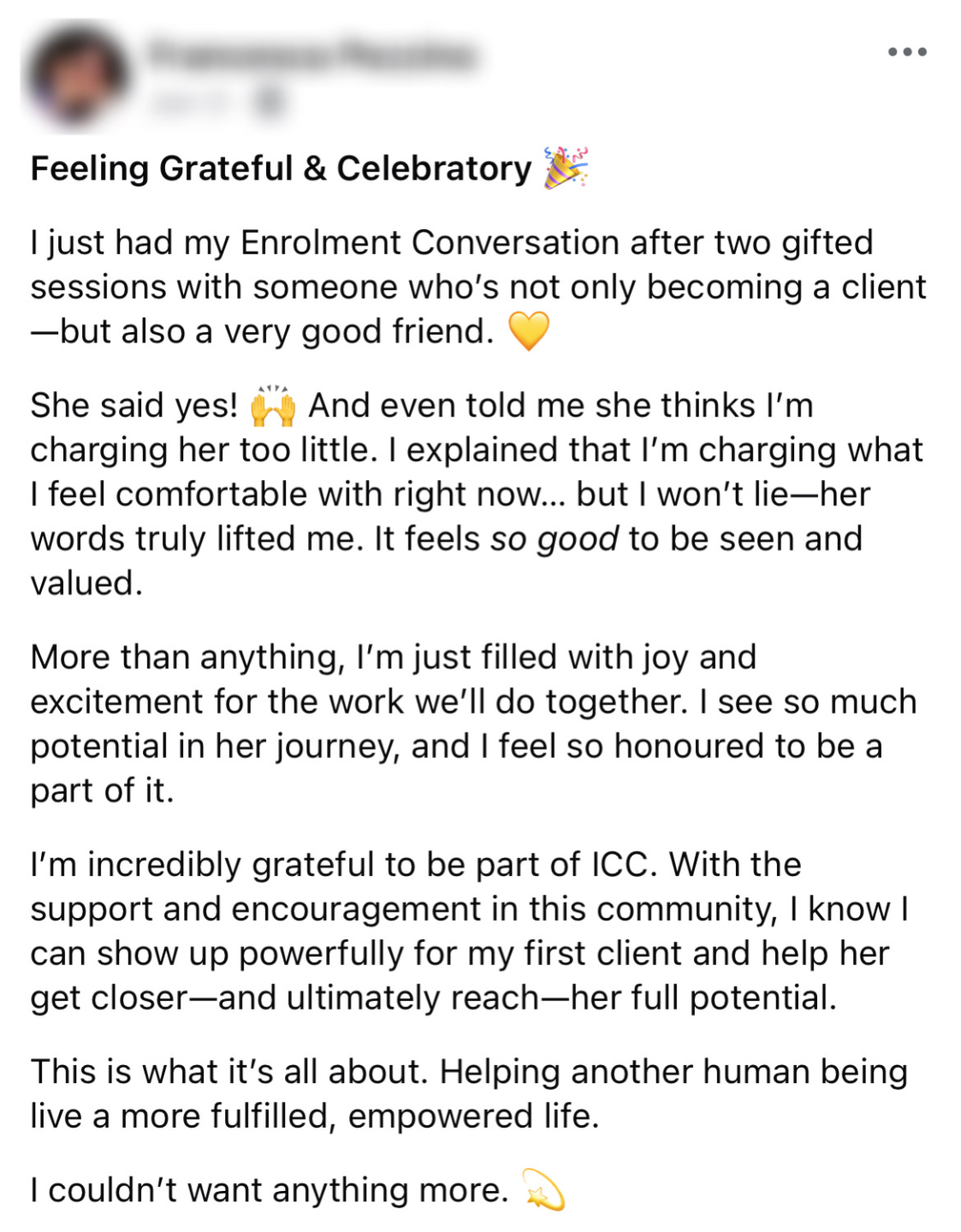Image resolution: width=961 pixels, height=1232 pixels.
Task: Open the three-dot post options menu
Action: pos(907,52)
